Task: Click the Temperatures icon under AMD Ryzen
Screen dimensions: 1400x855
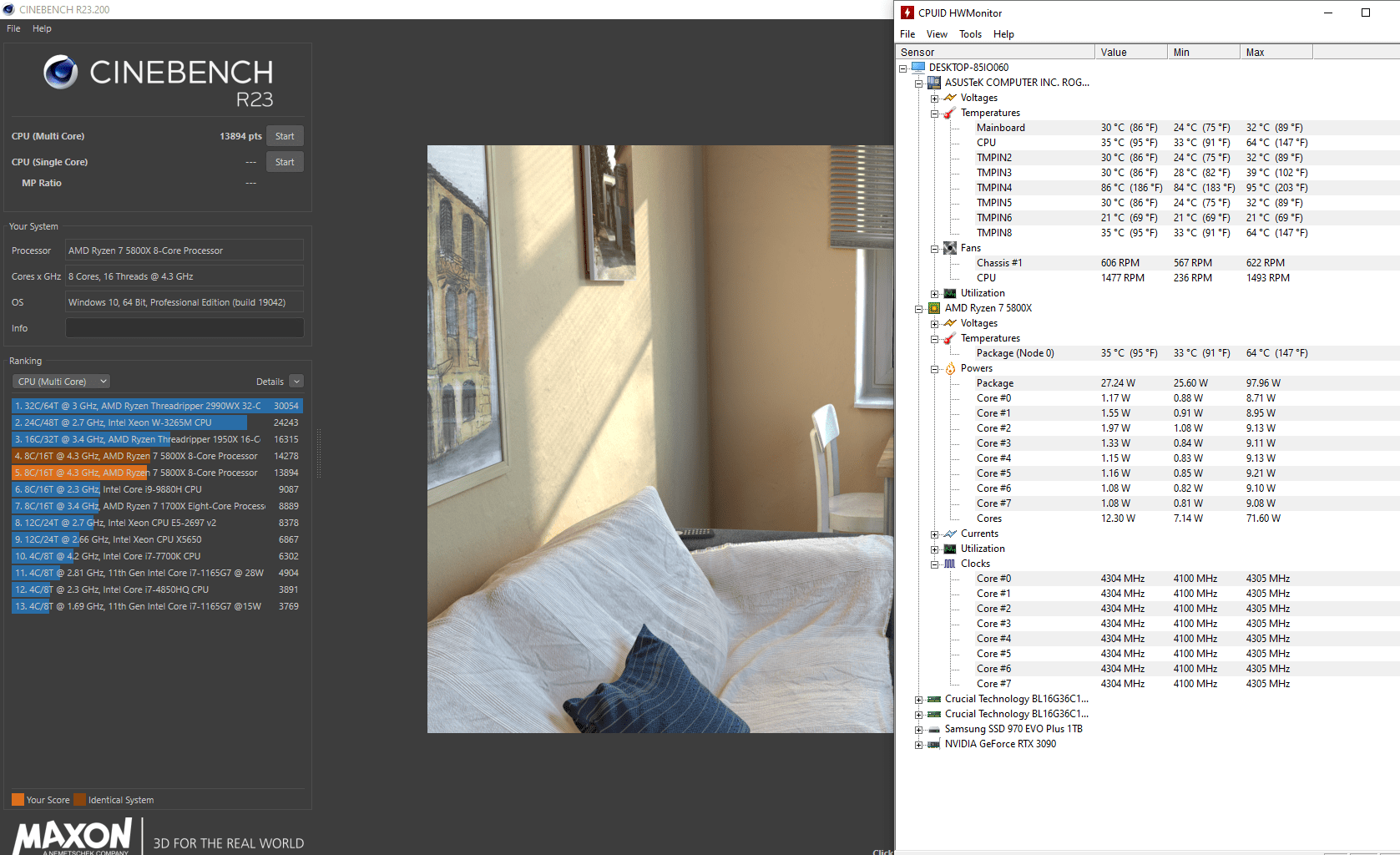Action: point(950,338)
